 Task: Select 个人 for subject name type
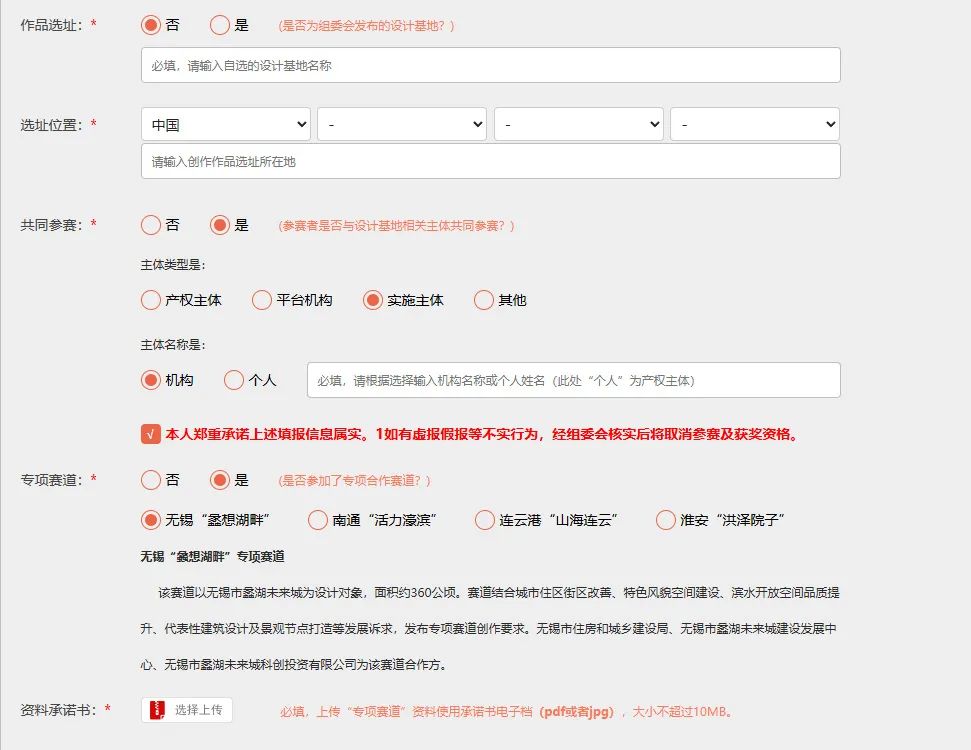(233, 380)
